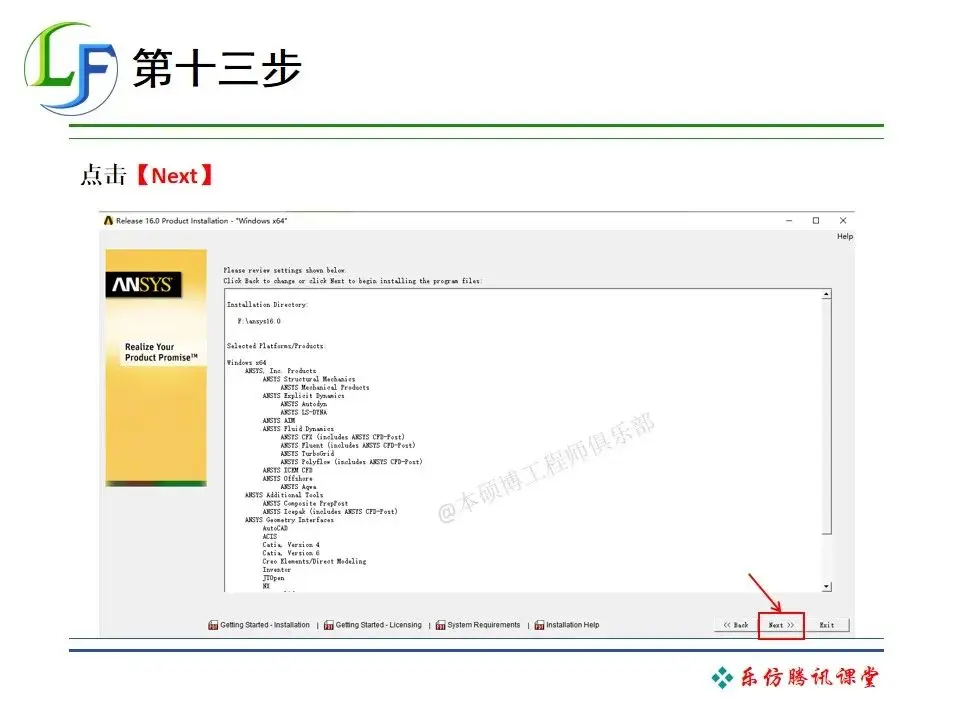Click the ANSYS title bar icon
Image resolution: width=960 pixels, height=720 pixels.
[108, 220]
